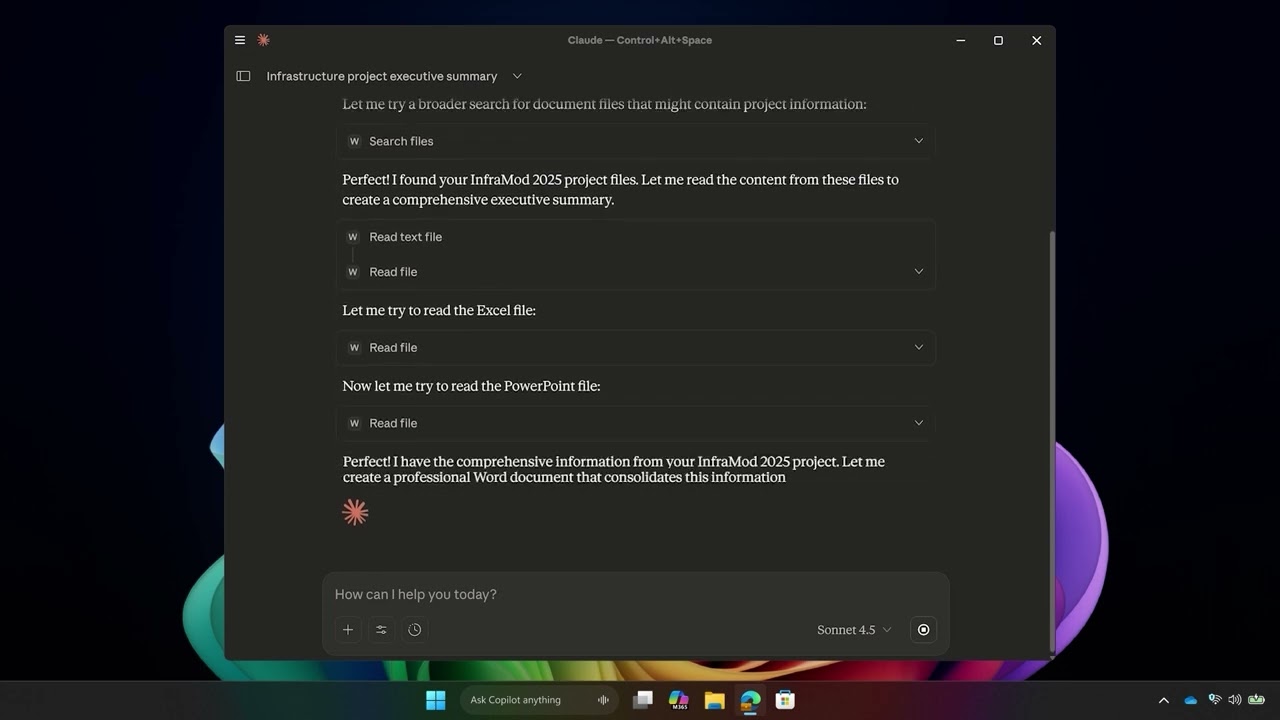
Task: Open conversation title dropdown chevron
Action: (x=517, y=76)
